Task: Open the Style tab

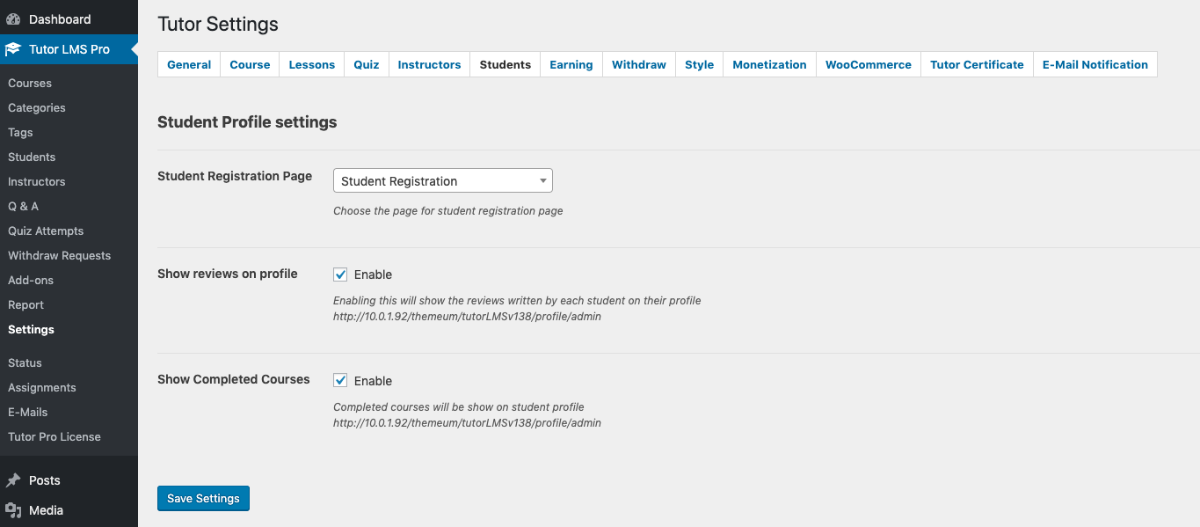Action: [x=699, y=64]
